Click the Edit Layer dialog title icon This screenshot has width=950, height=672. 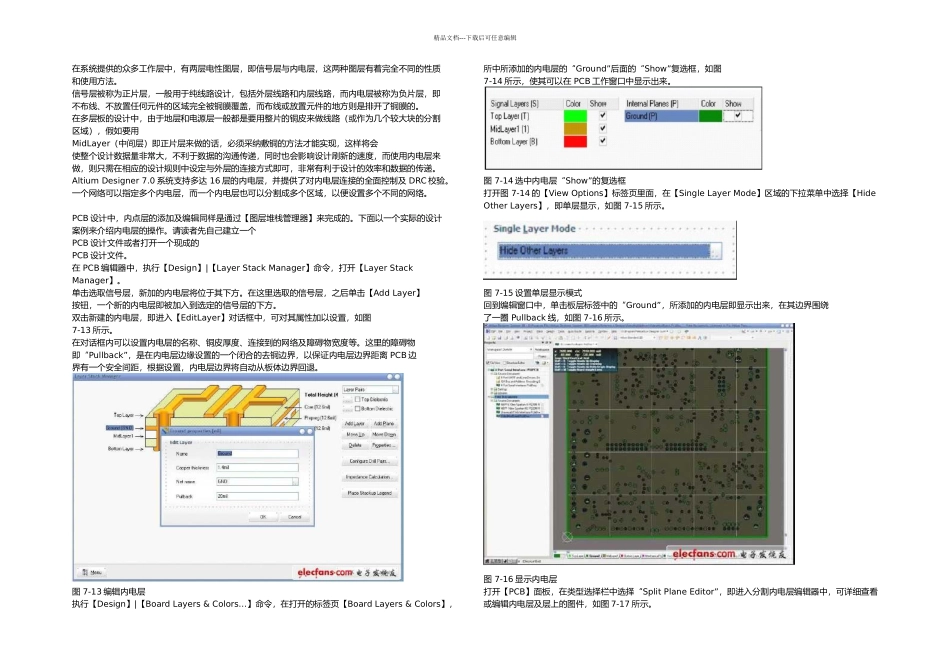tap(164, 431)
